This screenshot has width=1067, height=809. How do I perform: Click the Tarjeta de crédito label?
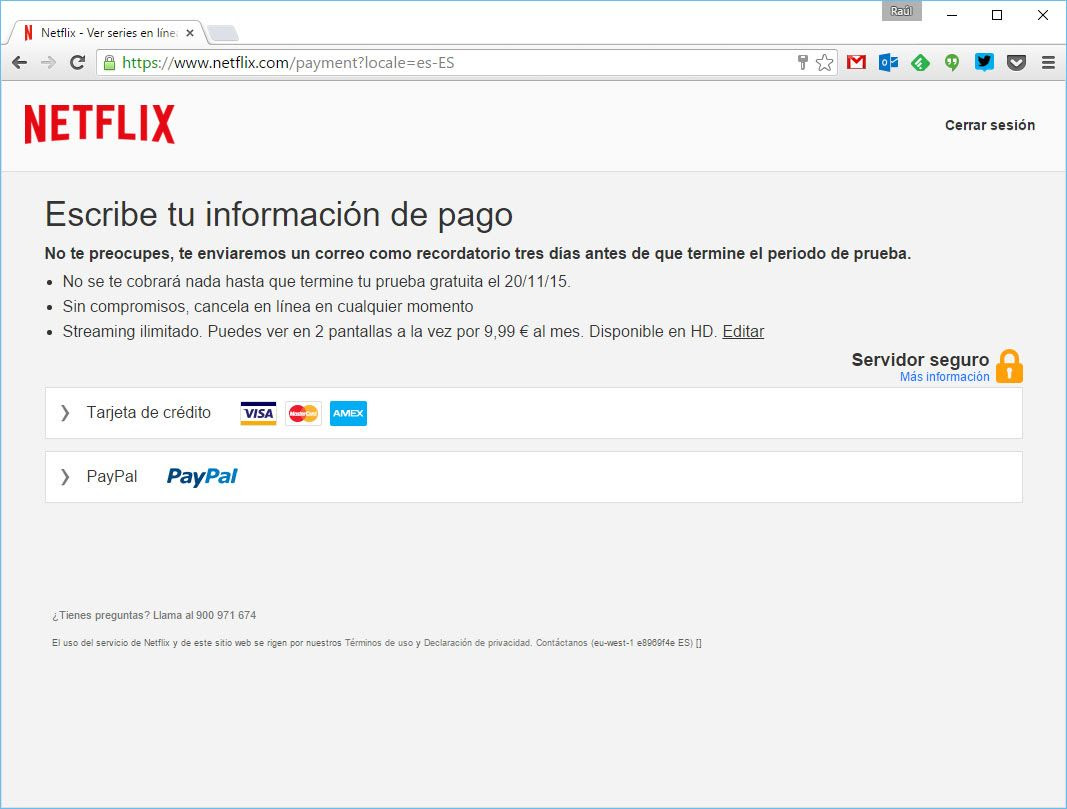click(x=148, y=412)
